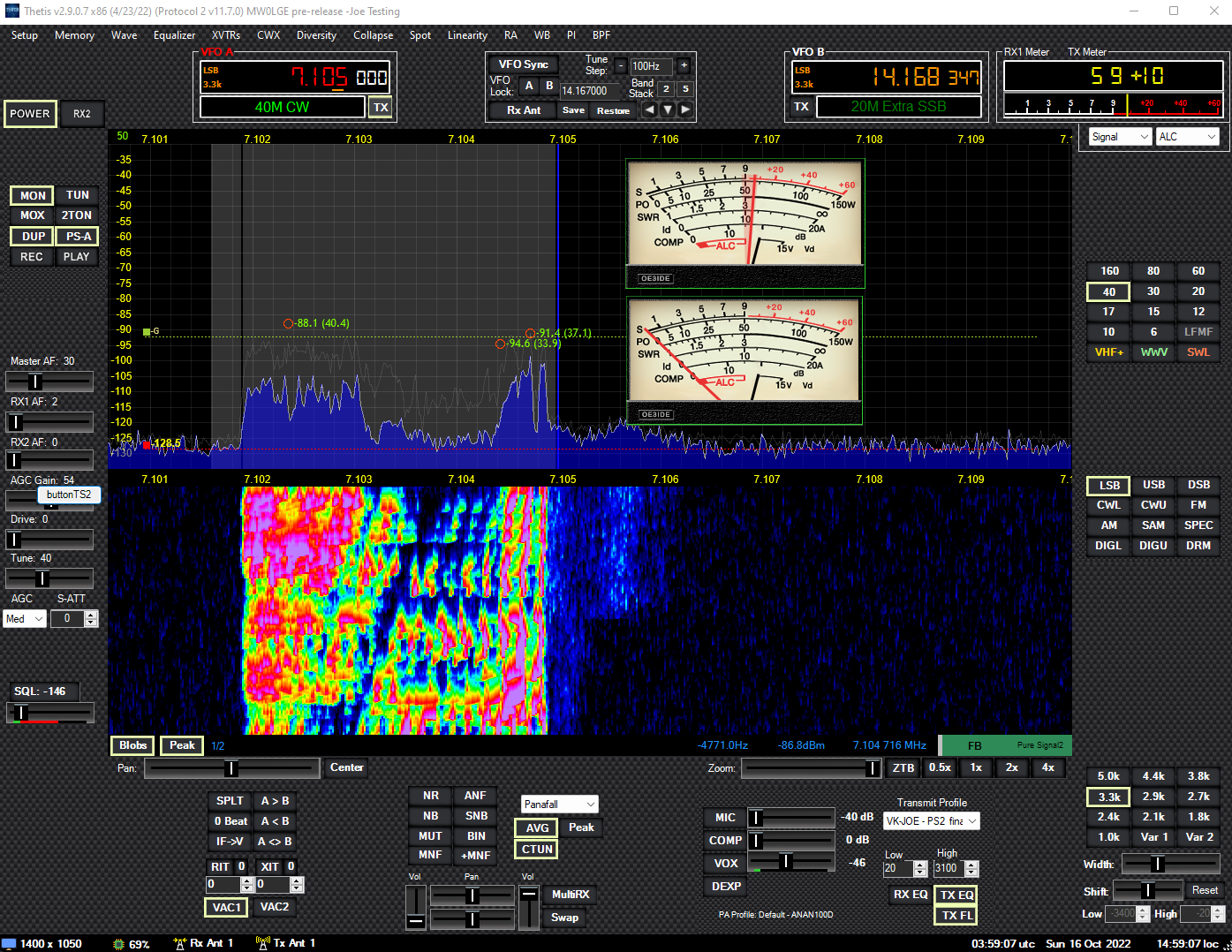Open the Diversity menu
Image resolution: width=1232 pixels, height=952 pixels.
point(316,35)
